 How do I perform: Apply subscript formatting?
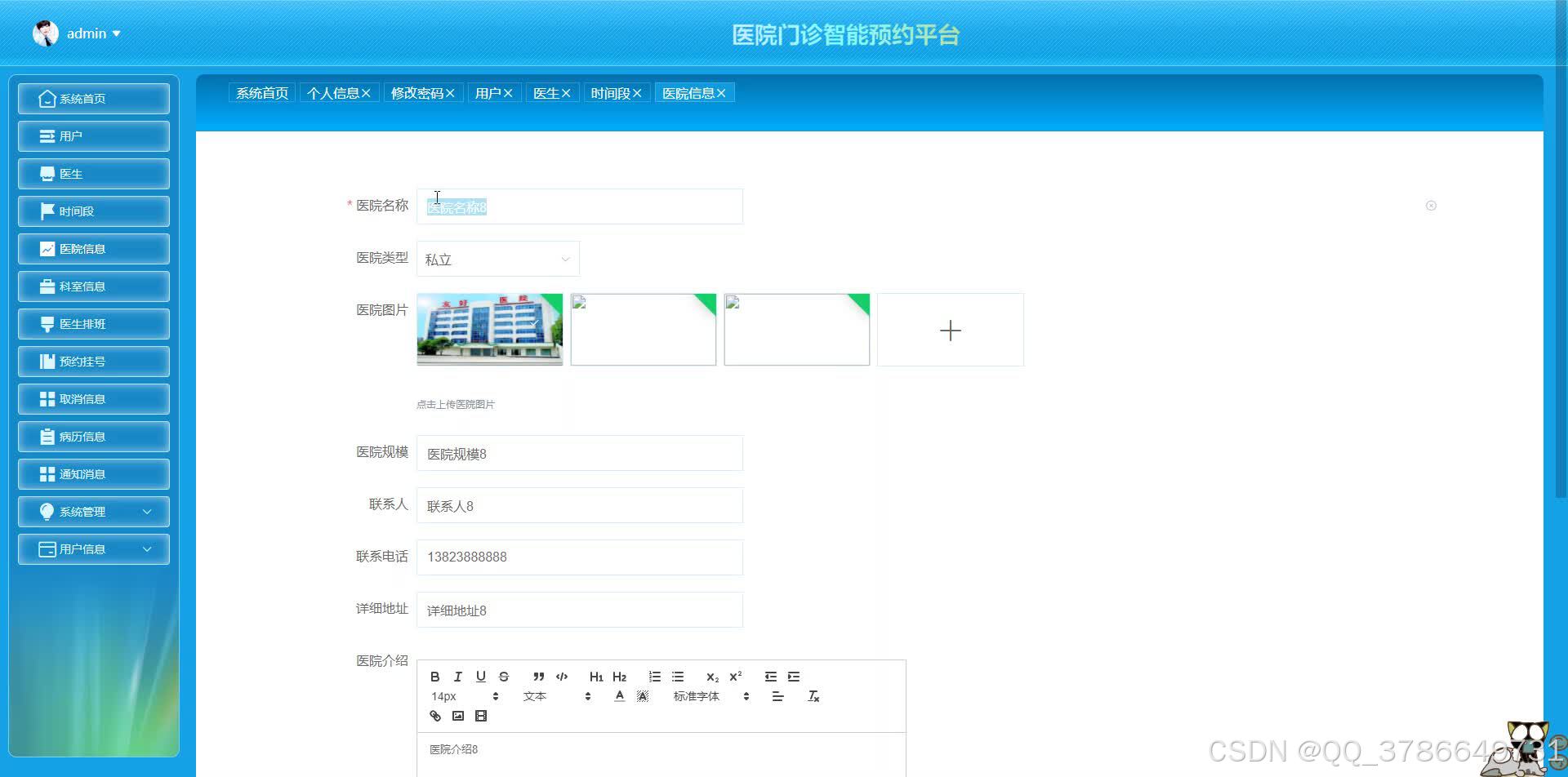coord(712,677)
